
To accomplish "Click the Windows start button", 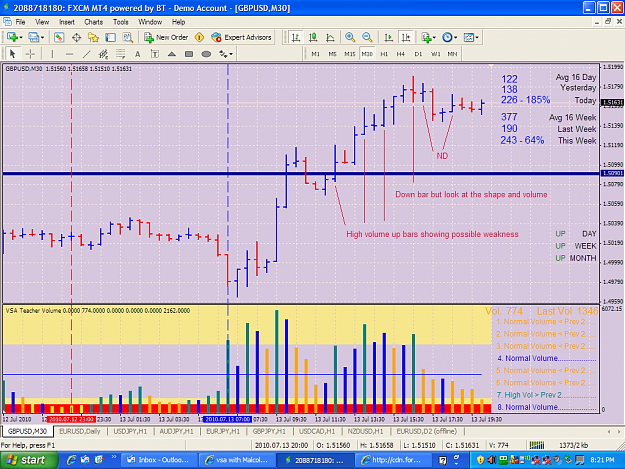I will click(x=29, y=460).
